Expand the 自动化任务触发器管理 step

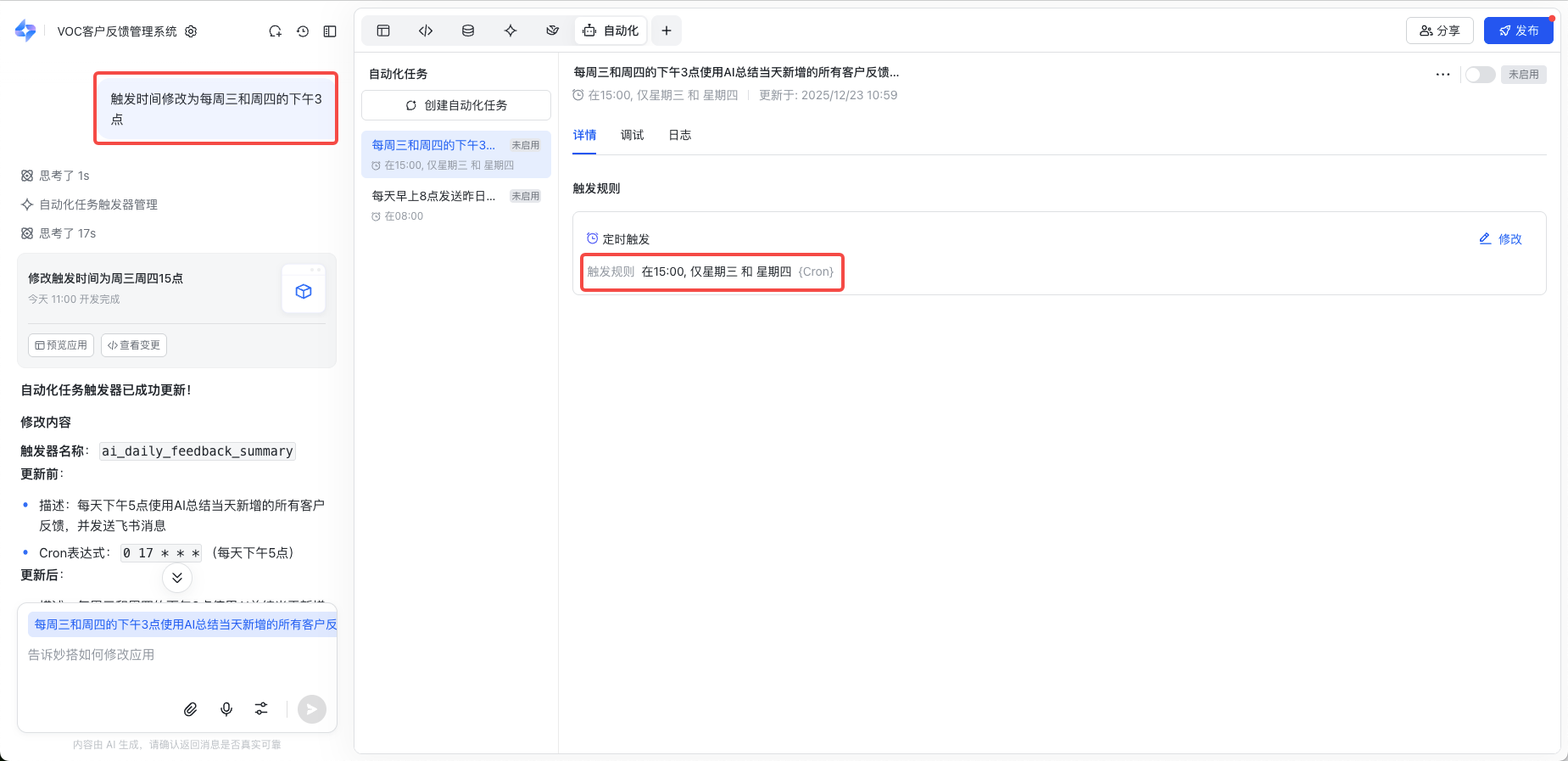pyautogui.click(x=98, y=204)
